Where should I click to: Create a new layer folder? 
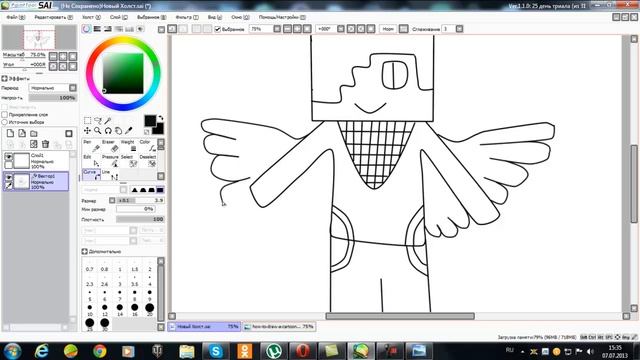[34, 133]
